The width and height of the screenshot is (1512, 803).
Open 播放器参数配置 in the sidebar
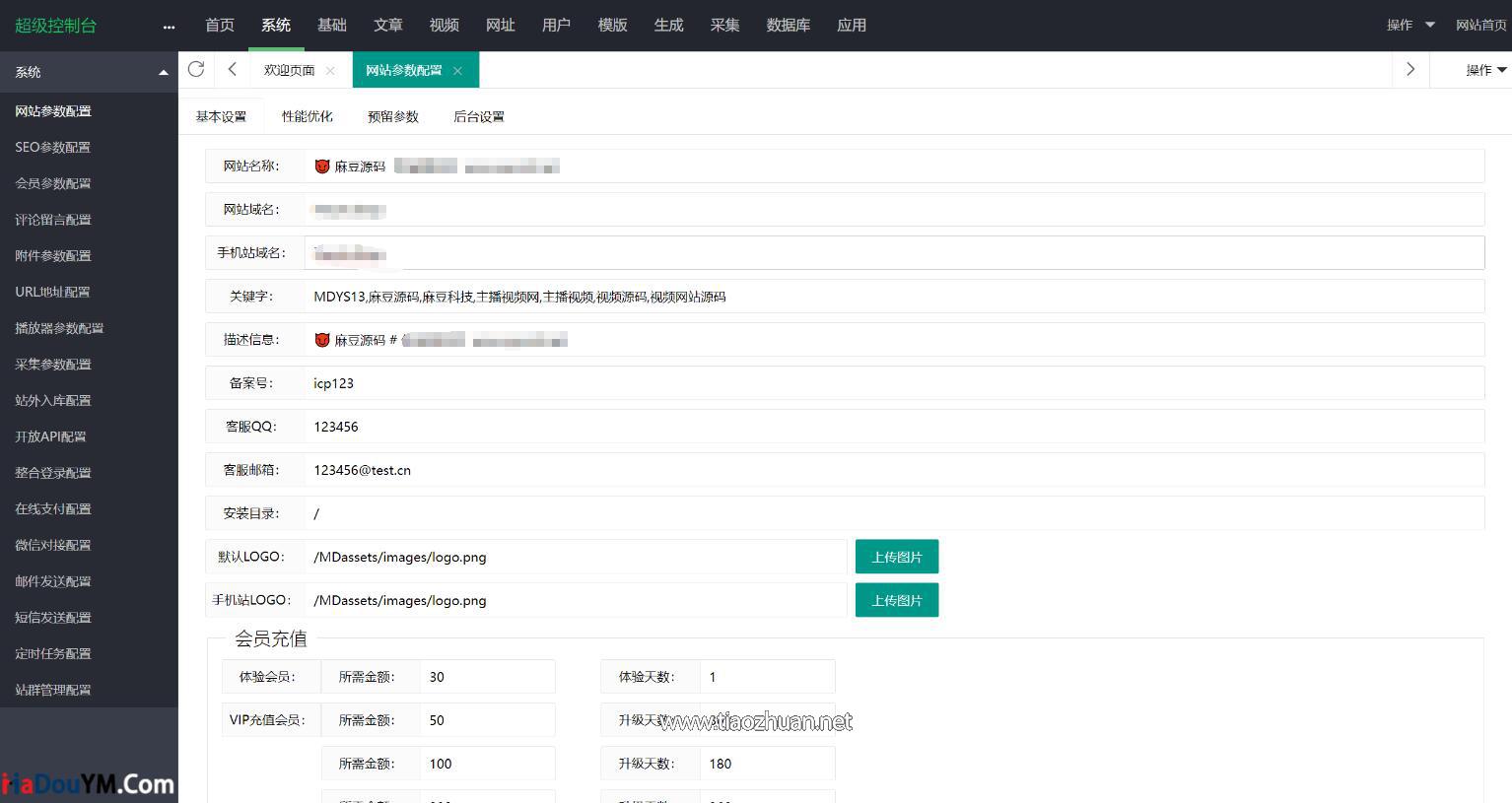click(59, 328)
